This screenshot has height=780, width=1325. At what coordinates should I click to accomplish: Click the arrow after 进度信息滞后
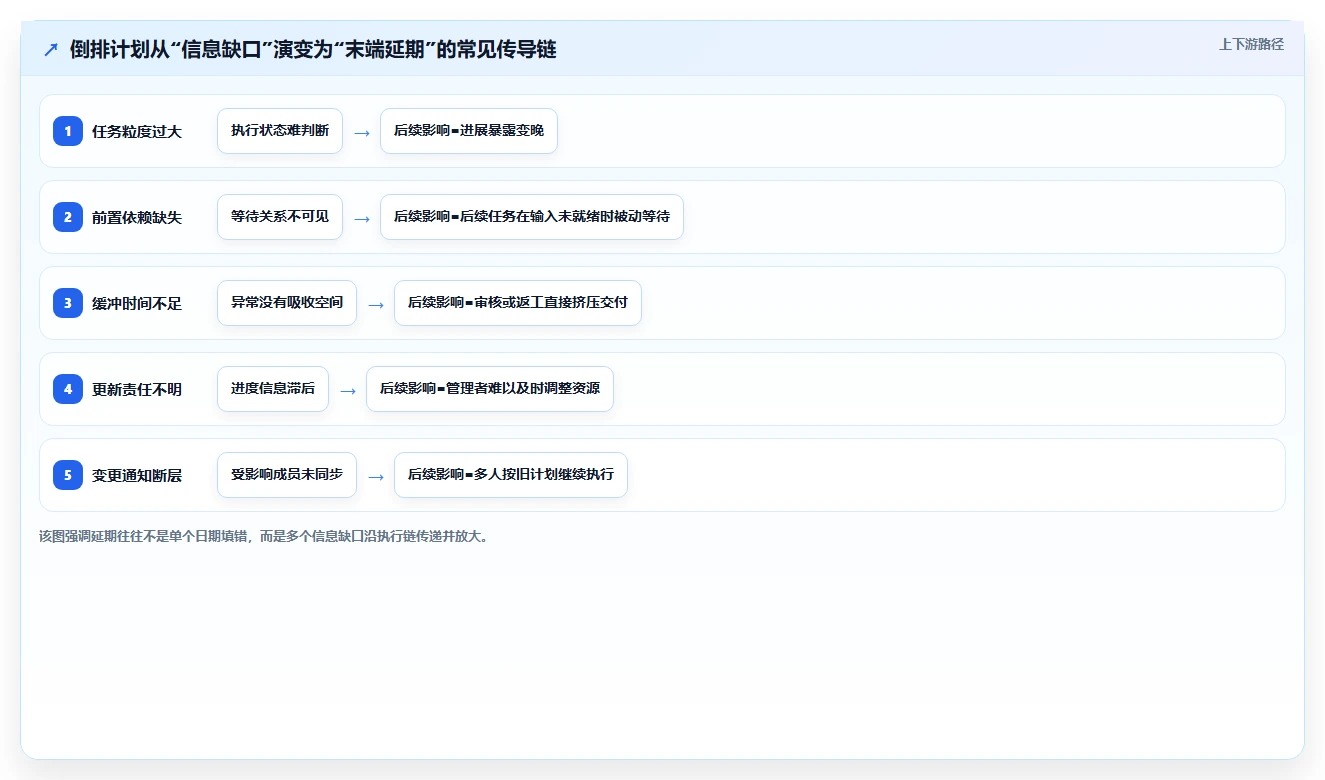pos(348,390)
